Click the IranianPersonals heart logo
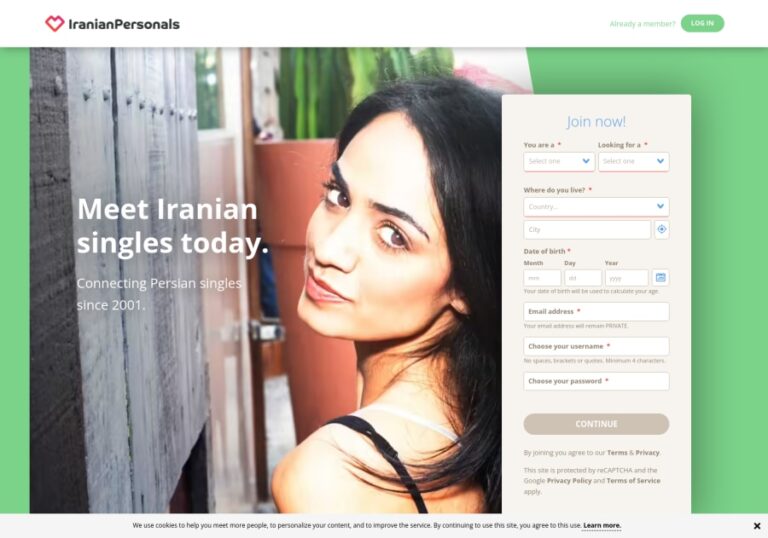This screenshot has height=538, width=768. [x=55, y=24]
